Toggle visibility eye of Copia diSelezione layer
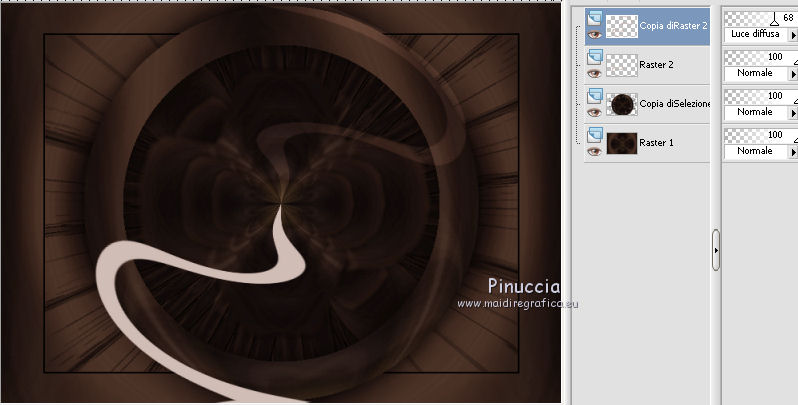 (594, 112)
